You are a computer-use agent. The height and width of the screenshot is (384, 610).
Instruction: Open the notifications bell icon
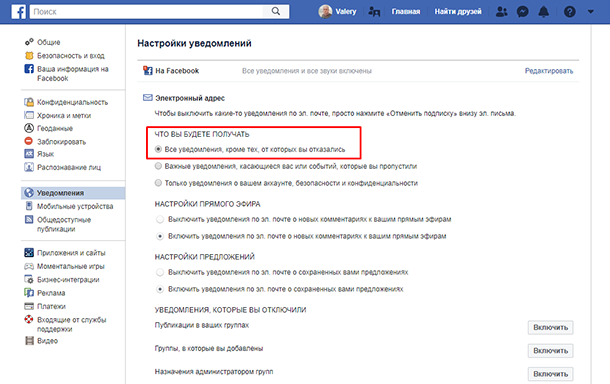(543, 12)
